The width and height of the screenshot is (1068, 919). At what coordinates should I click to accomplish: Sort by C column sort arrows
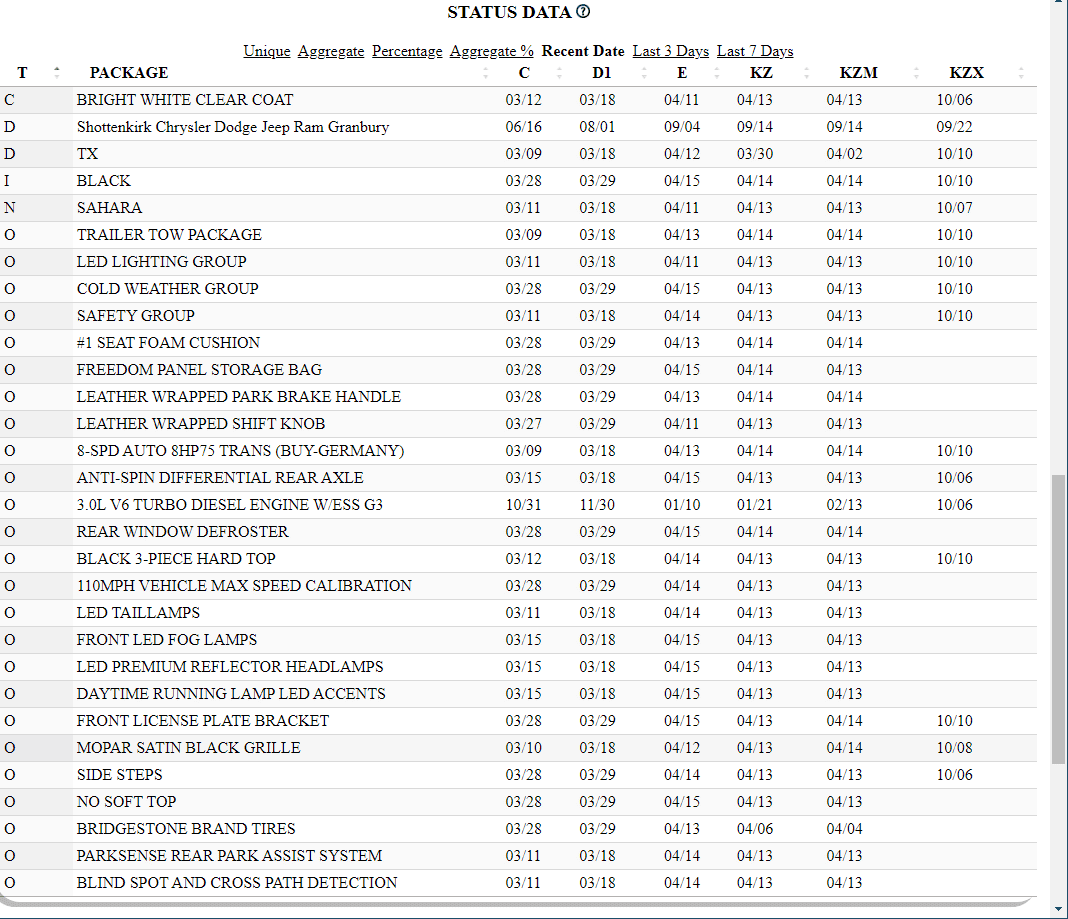(559, 72)
